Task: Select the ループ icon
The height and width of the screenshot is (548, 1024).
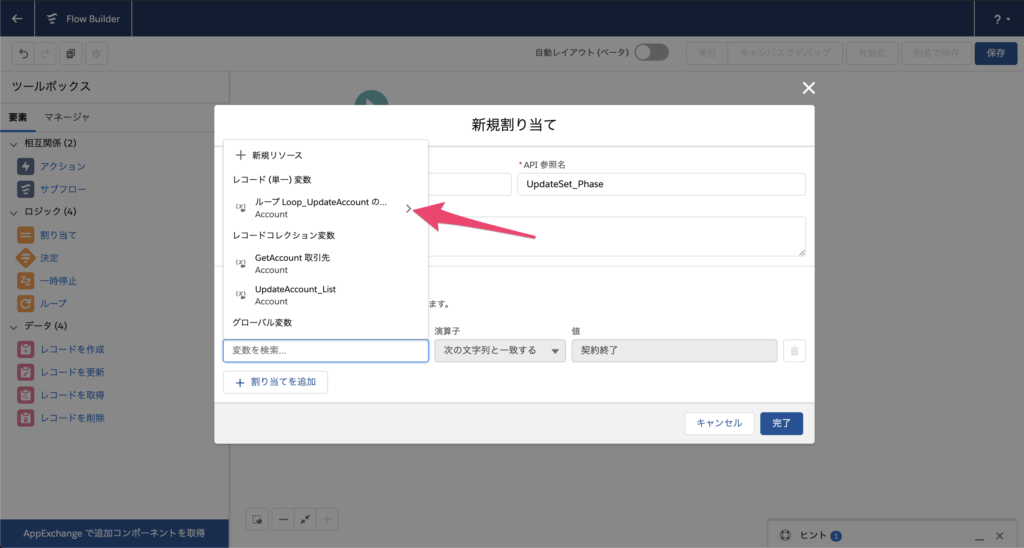Action: click(25, 304)
